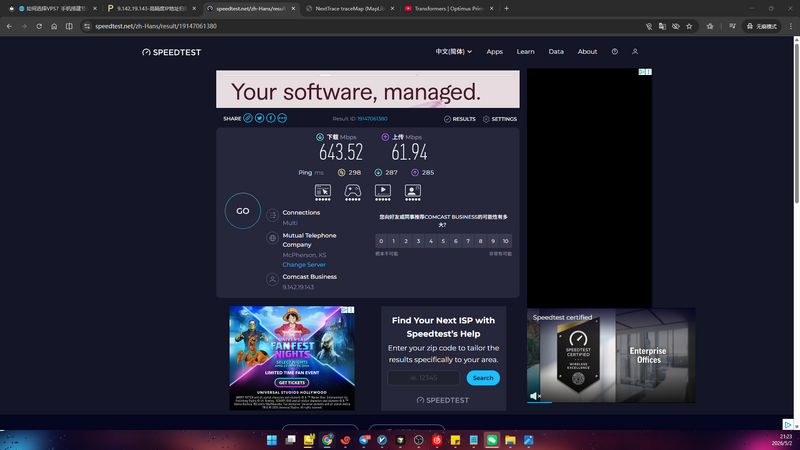Screen dimensions: 800x450
Task: Expand the 中文(简体) language dropdown
Action: tap(454, 52)
